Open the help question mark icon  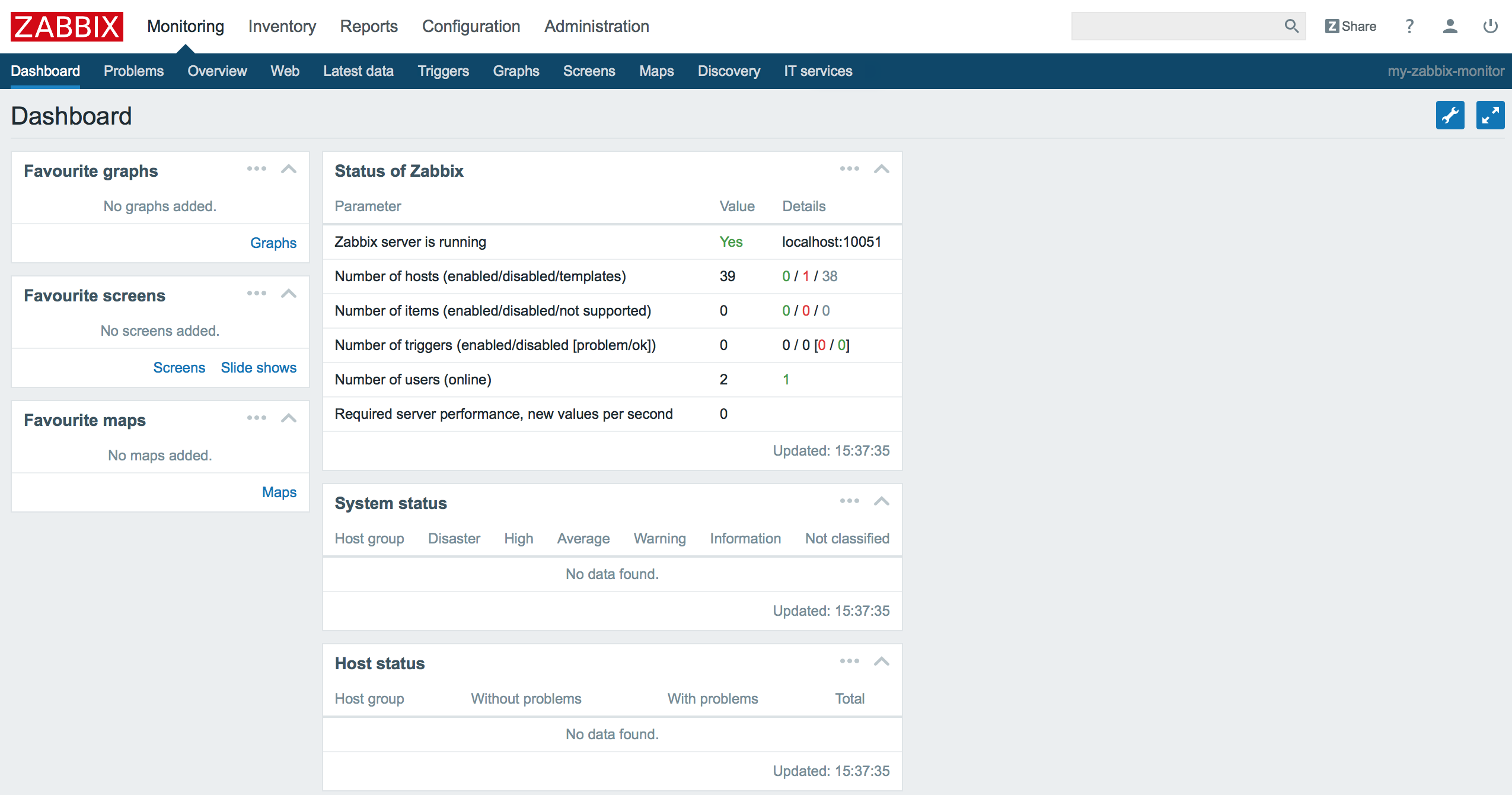tap(1409, 26)
